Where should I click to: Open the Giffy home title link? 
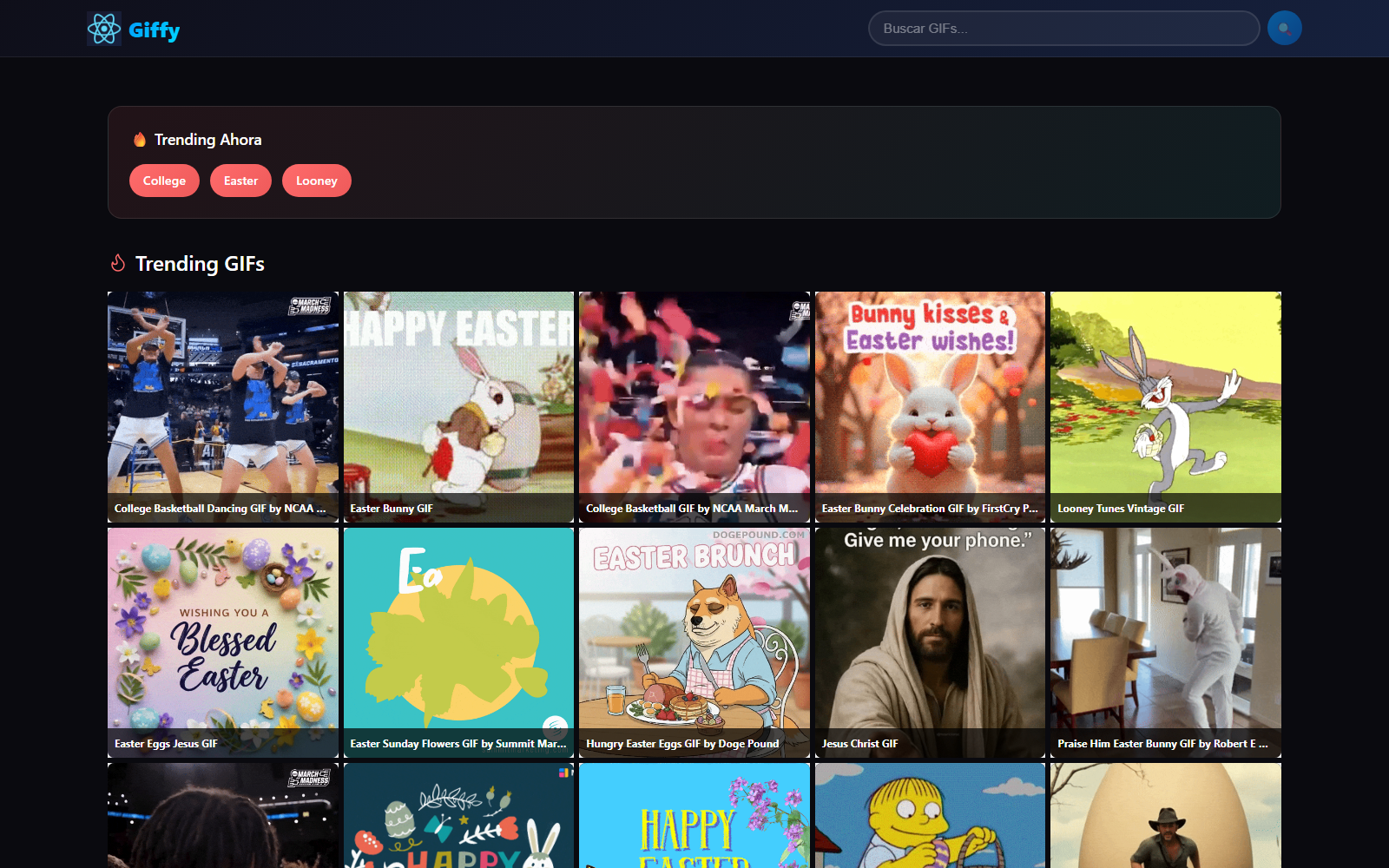154,30
